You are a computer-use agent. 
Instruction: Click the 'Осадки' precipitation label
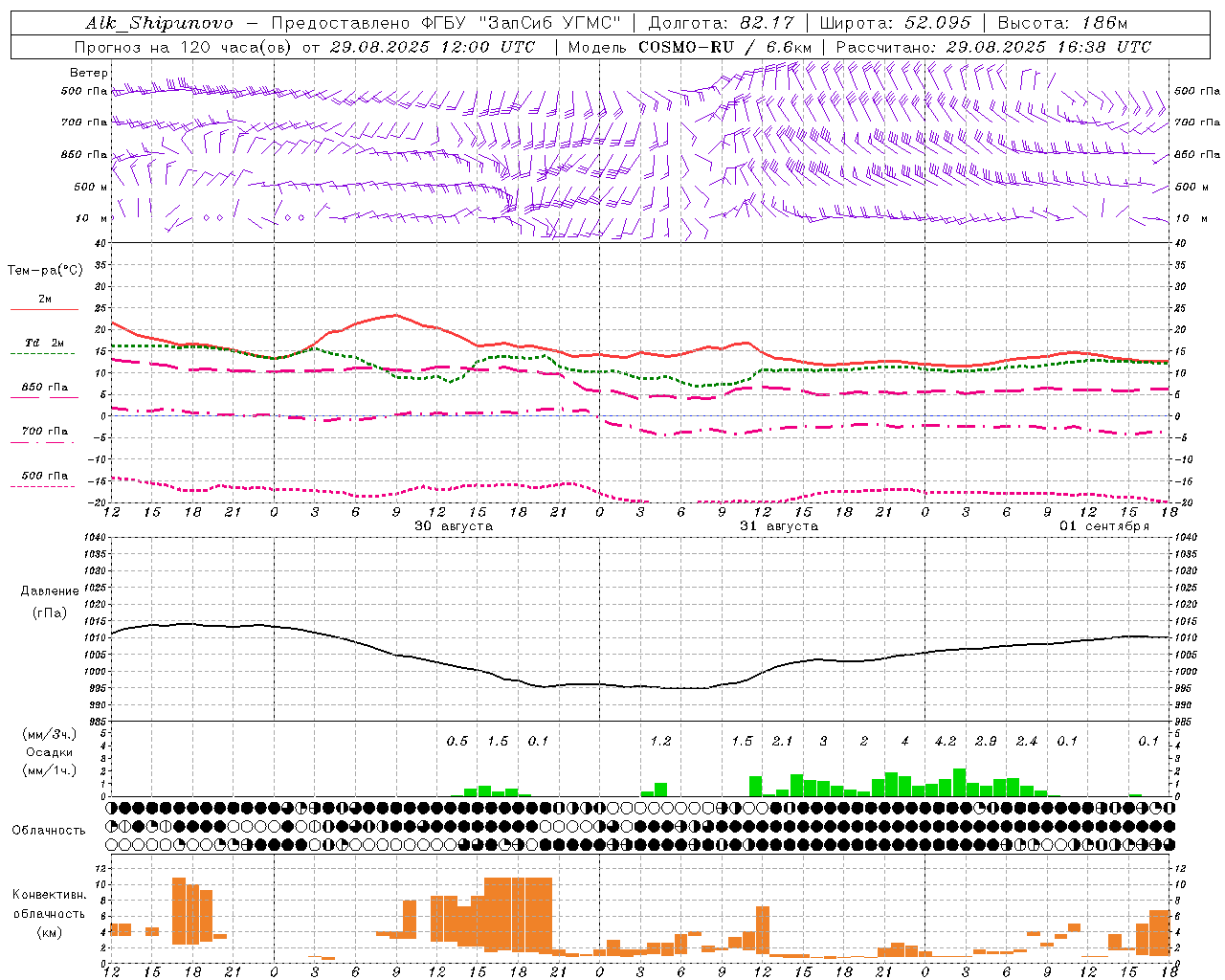pyautogui.click(x=49, y=752)
